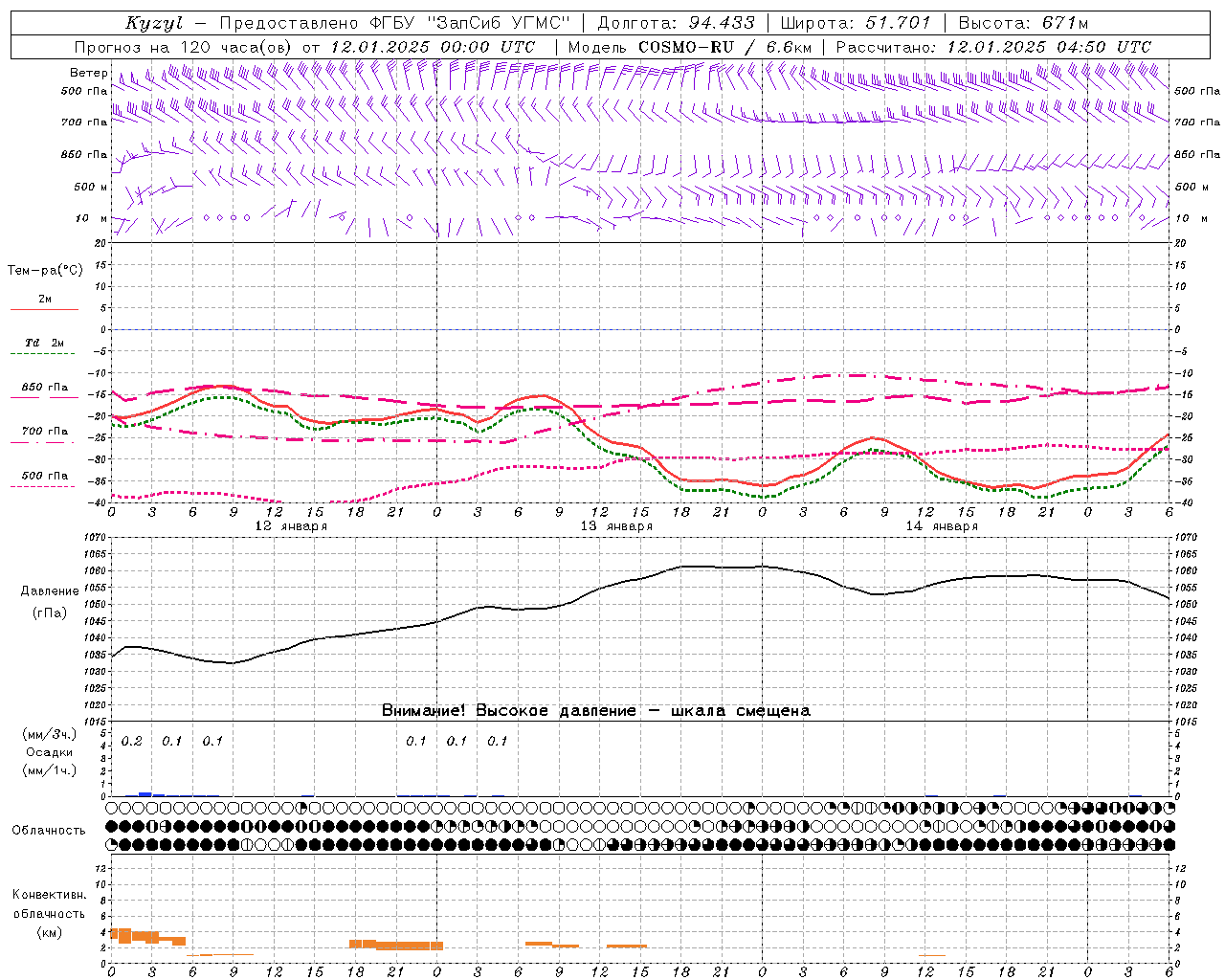Click the latitude value Широта: 51.701
1225x980 pixels.
(x=856, y=23)
